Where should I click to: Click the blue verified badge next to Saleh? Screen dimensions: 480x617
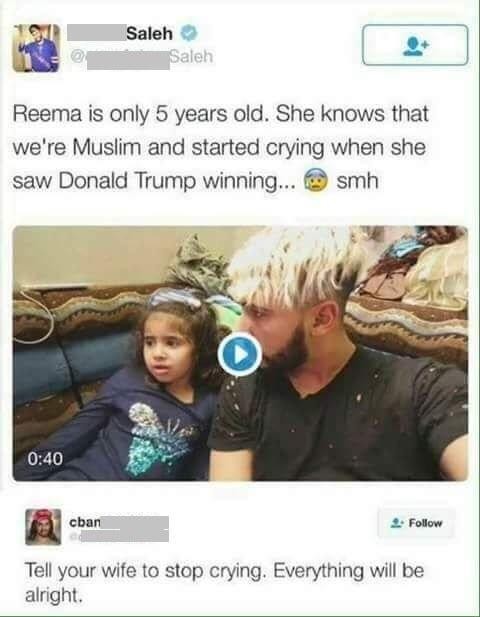189,33
